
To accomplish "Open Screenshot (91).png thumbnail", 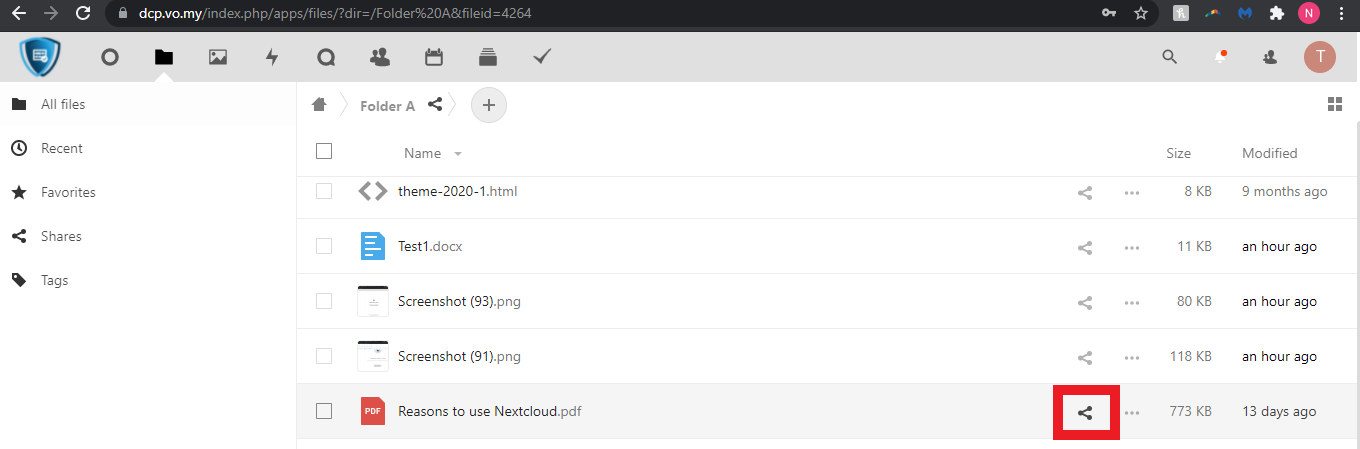I will [372, 356].
